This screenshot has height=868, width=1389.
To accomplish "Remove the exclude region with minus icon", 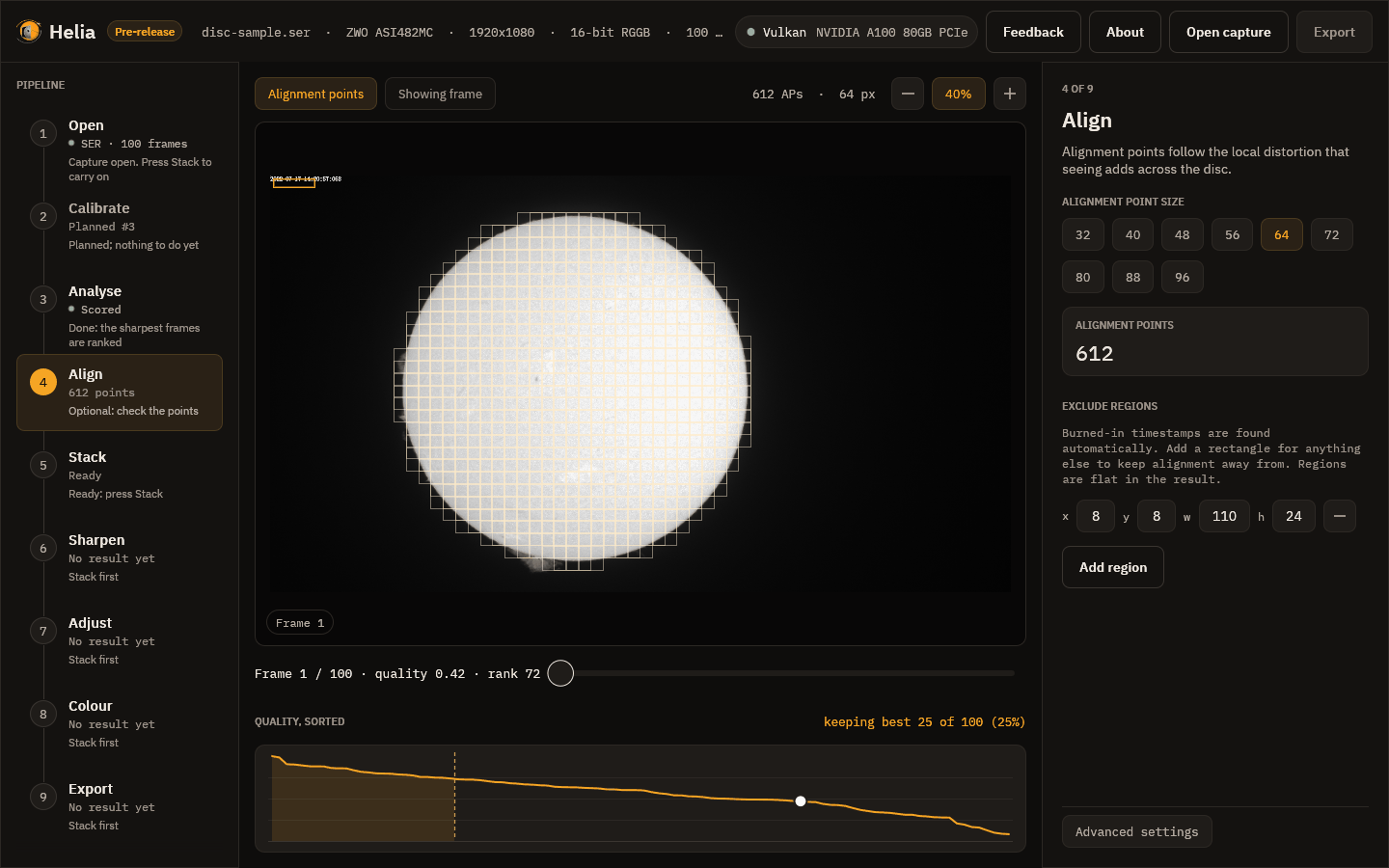I will (1340, 516).
